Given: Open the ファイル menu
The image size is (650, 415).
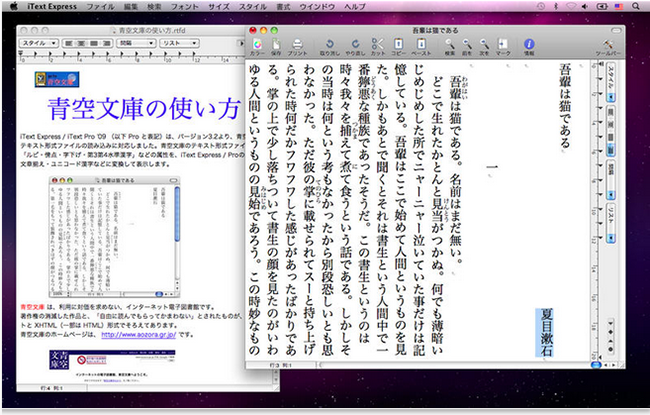Looking at the screenshot, I should coord(101,6).
